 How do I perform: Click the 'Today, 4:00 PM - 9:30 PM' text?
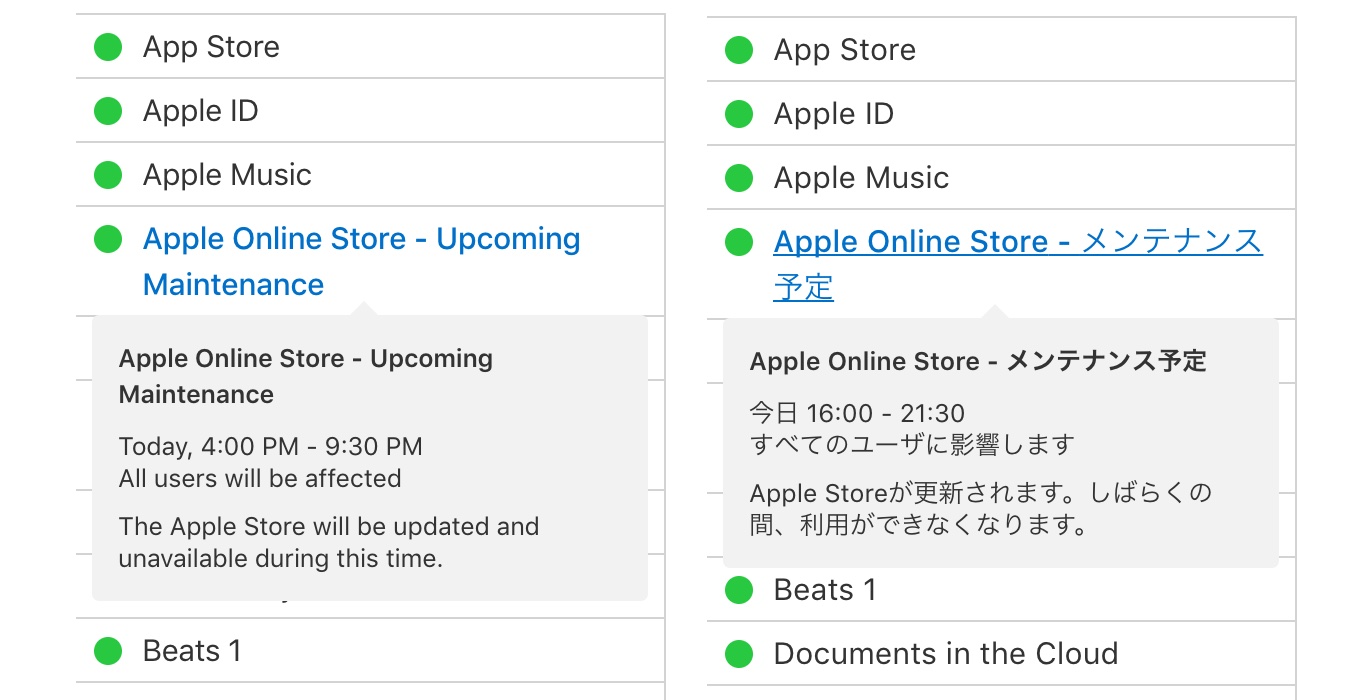(270, 446)
